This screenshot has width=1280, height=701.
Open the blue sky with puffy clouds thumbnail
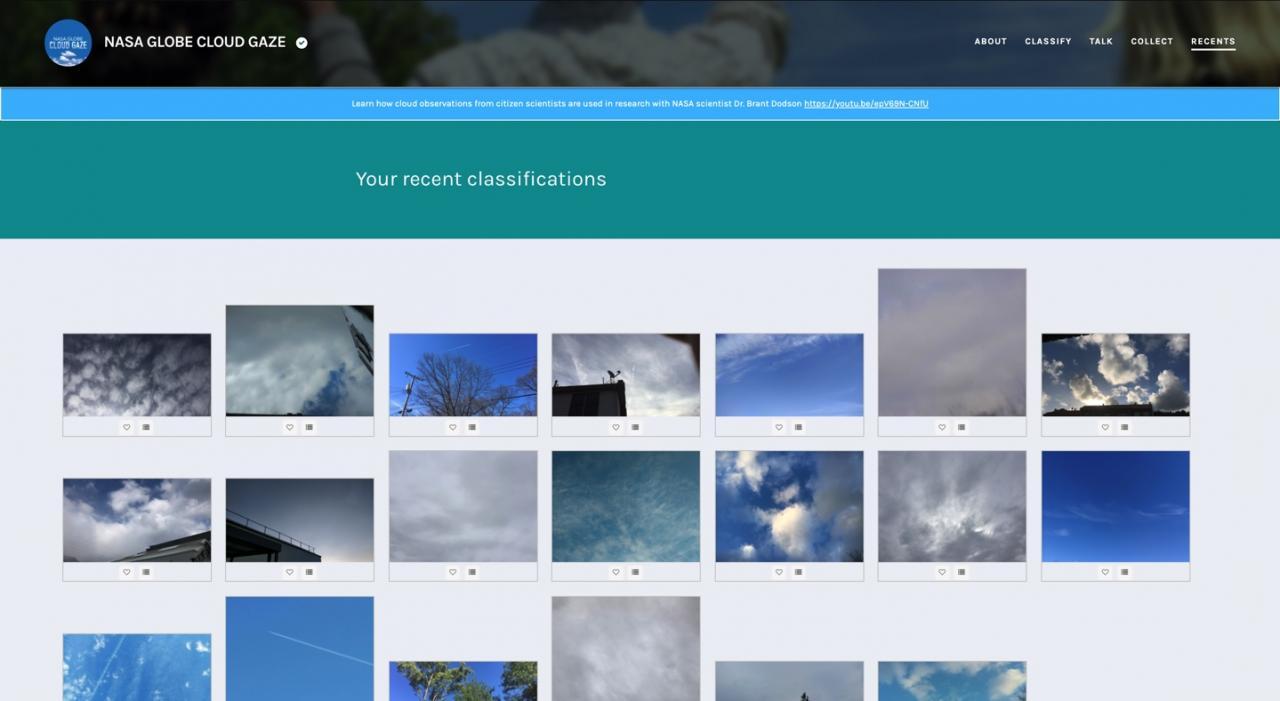(x=789, y=506)
